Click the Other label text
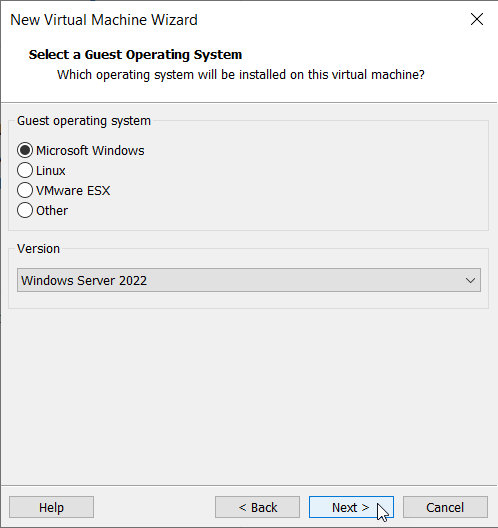 click(x=52, y=211)
